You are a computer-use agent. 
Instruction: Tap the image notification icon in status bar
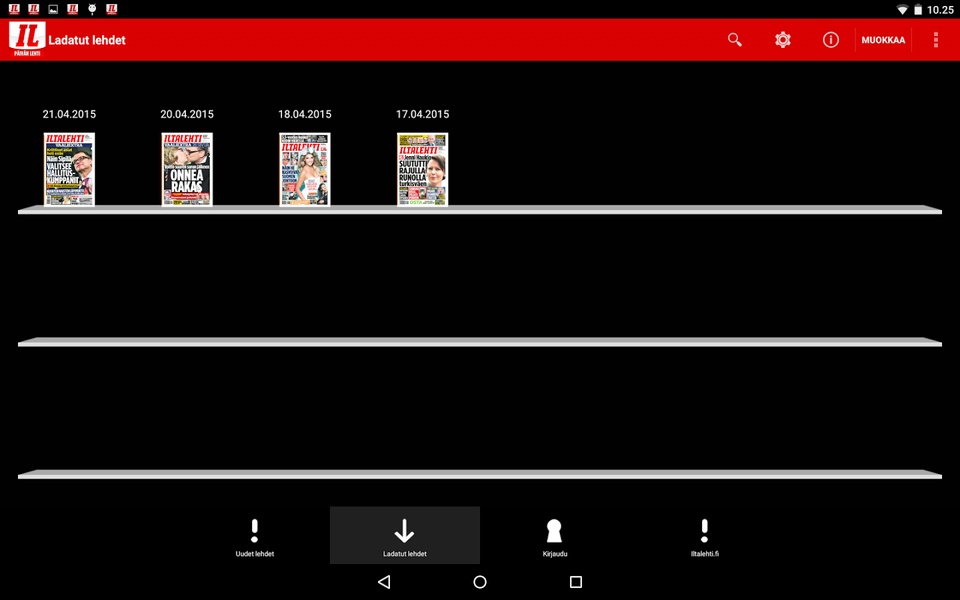pyautogui.click(x=53, y=9)
